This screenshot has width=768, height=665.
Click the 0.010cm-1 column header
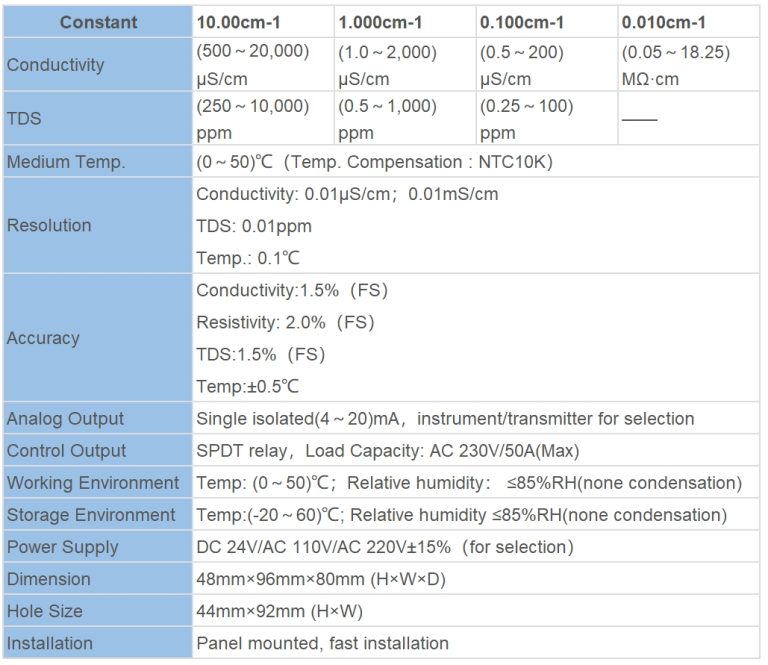(688, 22)
